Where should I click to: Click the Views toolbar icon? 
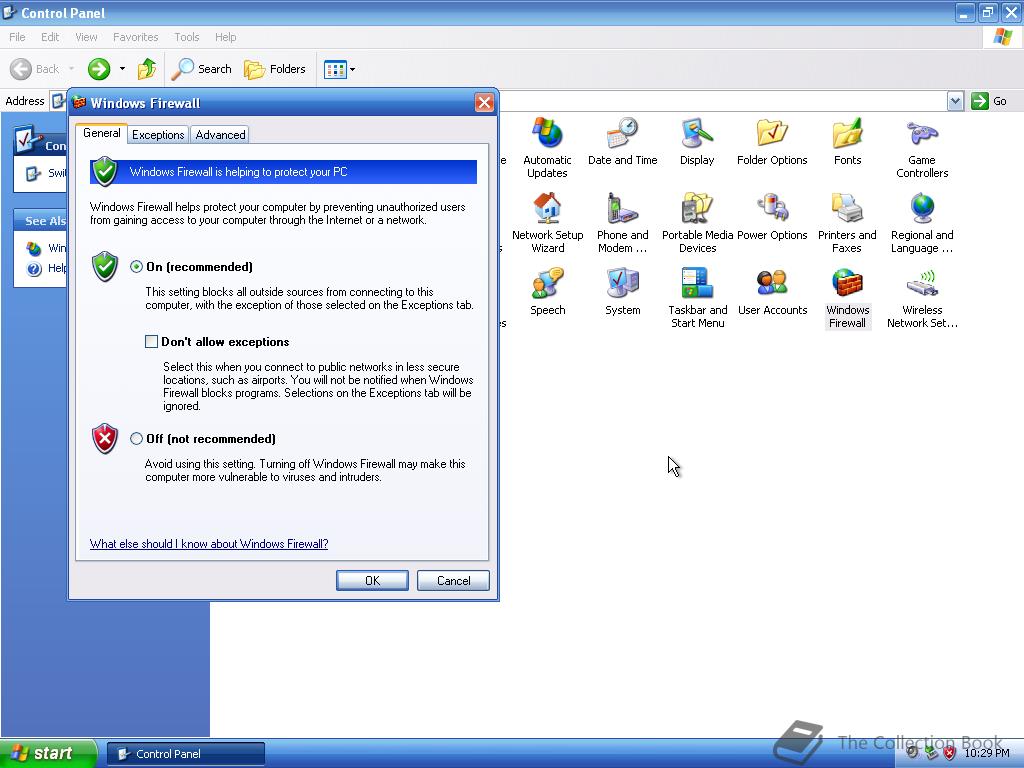(x=335, y=69)
